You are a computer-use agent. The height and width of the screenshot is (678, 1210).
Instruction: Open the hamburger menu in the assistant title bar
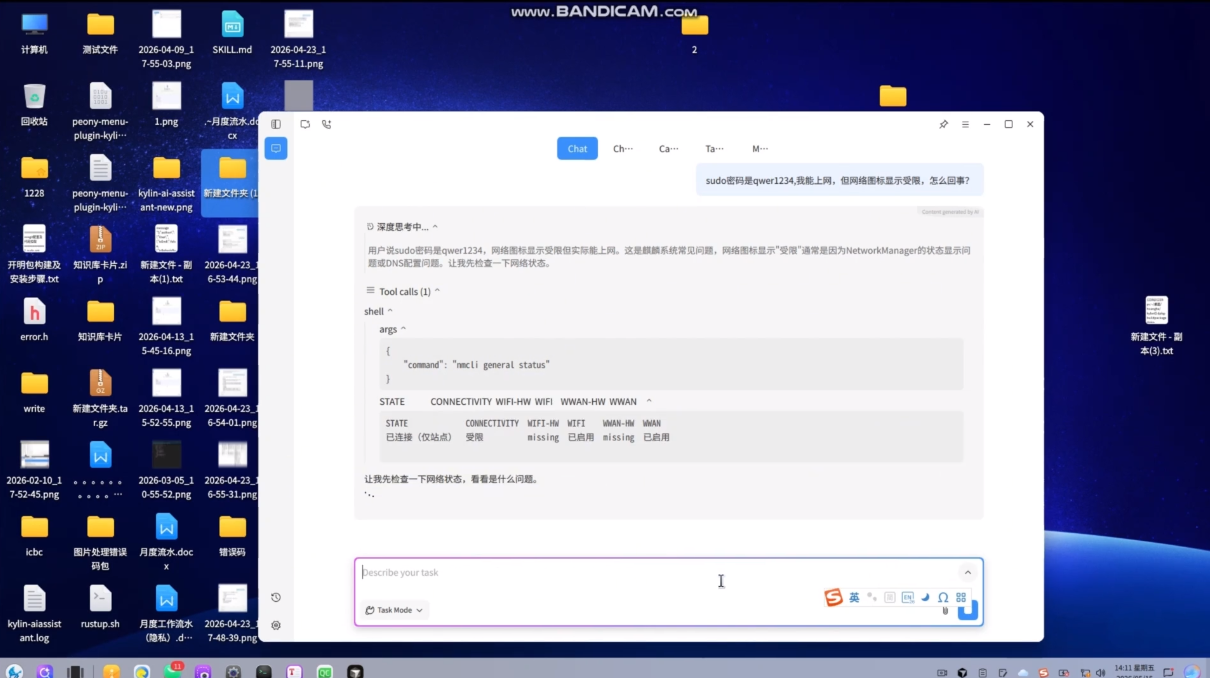coord(965,124)
